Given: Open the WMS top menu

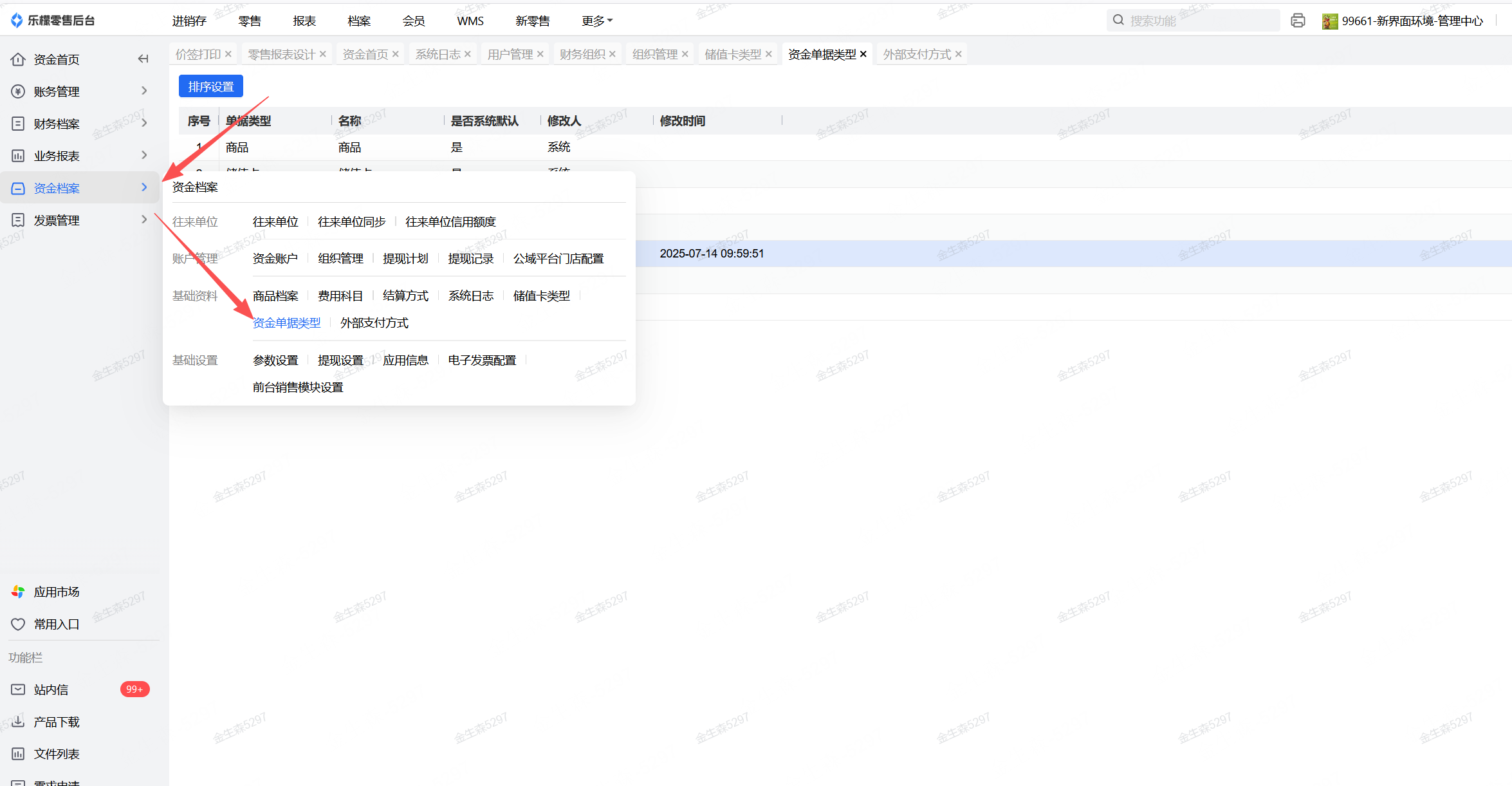Looking at the screenshot, I should click(470, 21).
